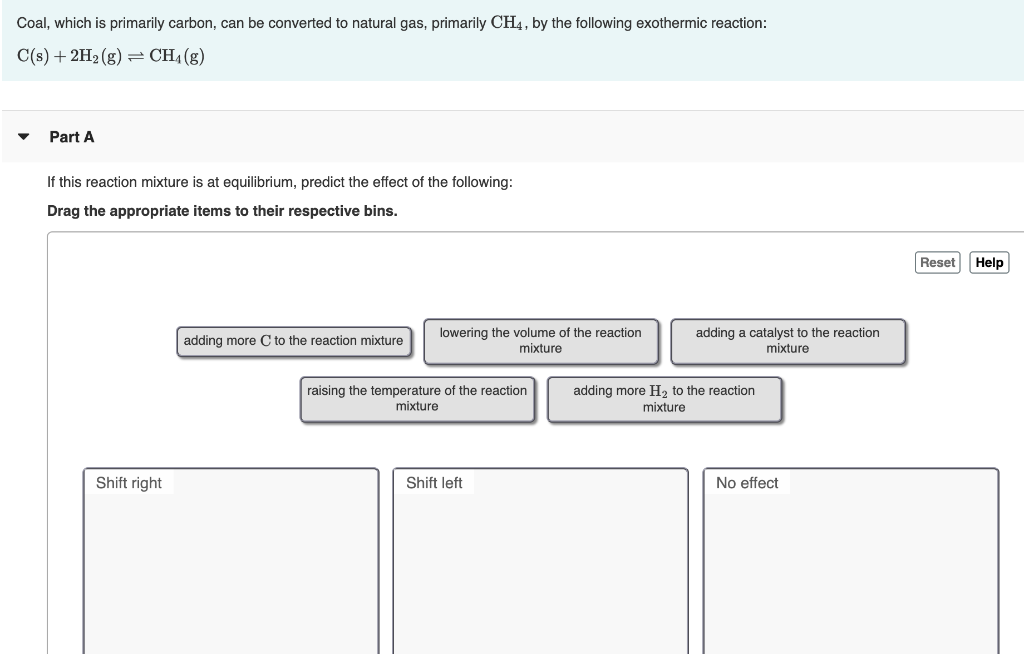Click the 'Shift right' bin label

[x=129, y=483]
